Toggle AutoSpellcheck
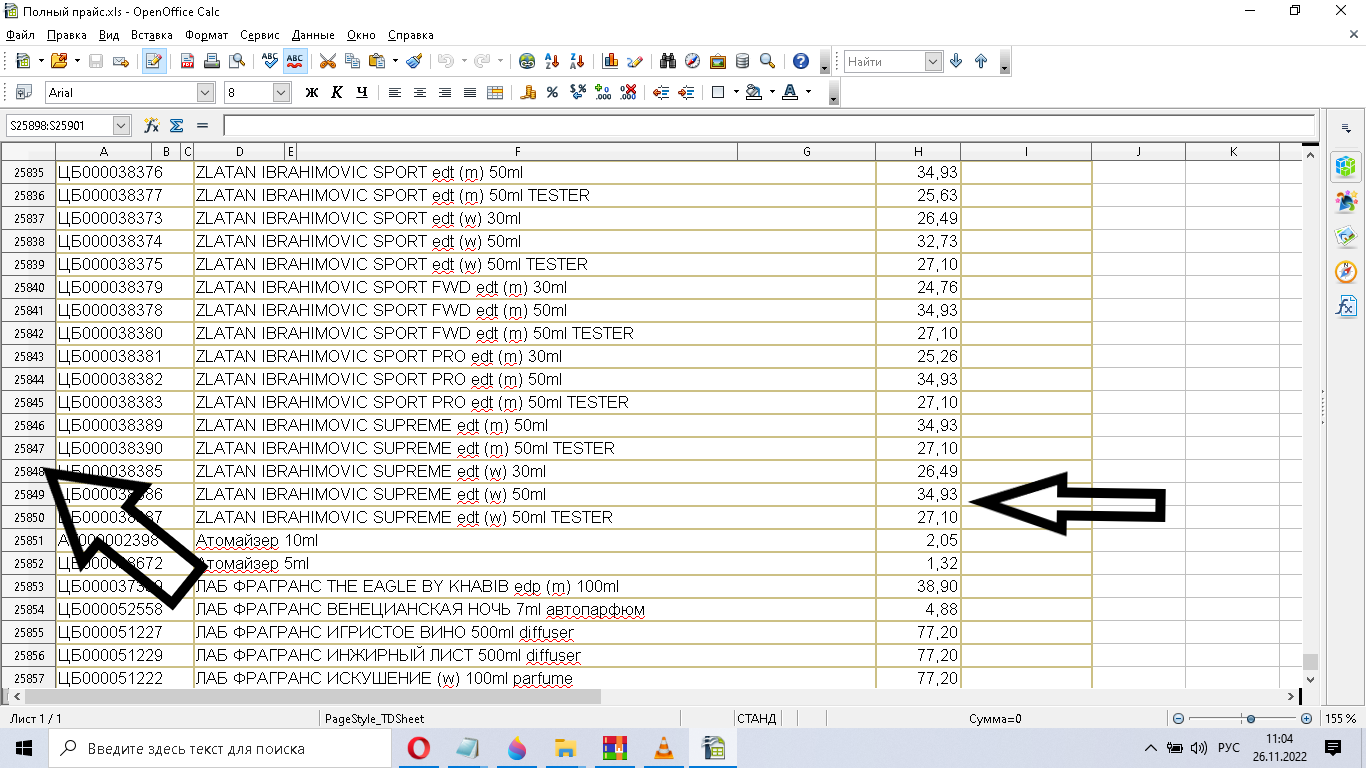 pos(295,61)
